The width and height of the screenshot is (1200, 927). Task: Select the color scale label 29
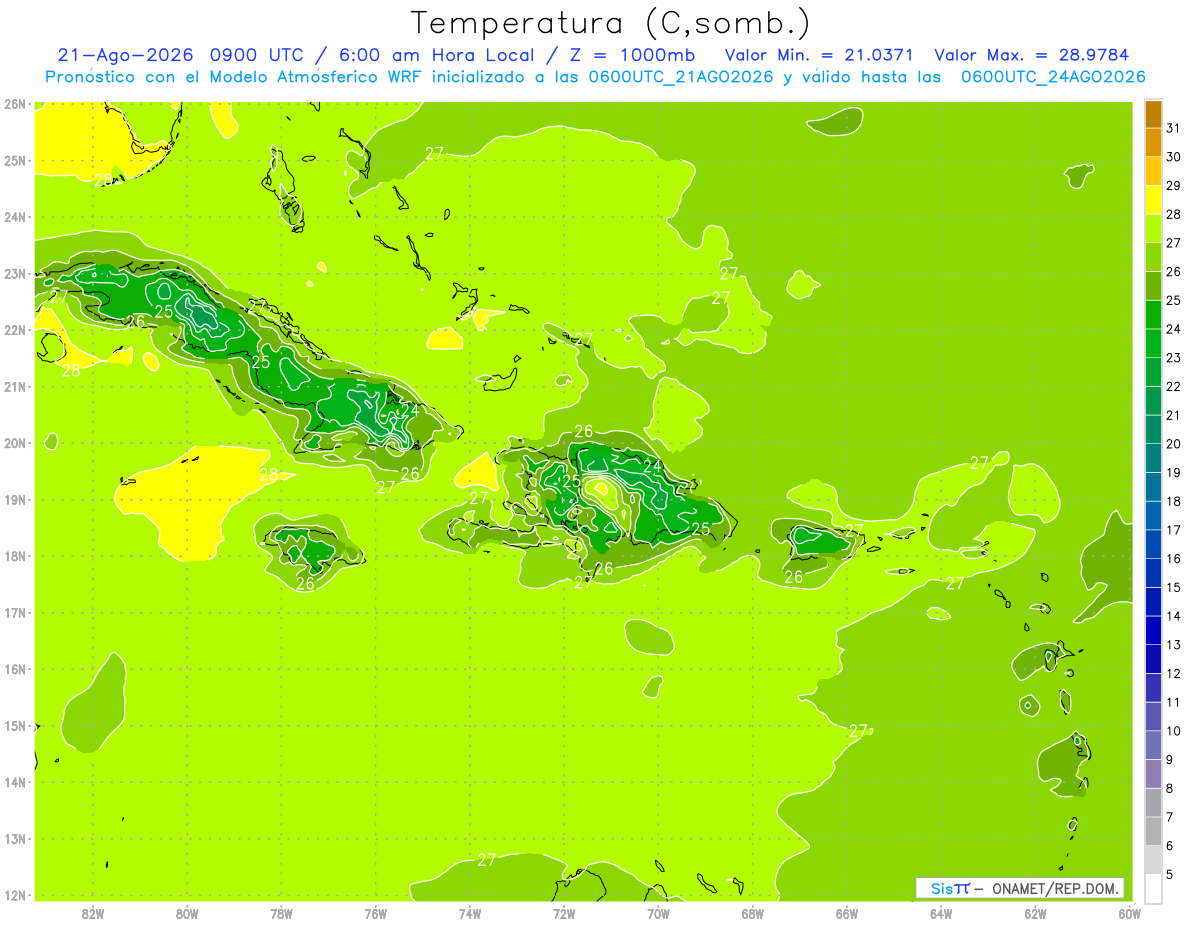1173,186
